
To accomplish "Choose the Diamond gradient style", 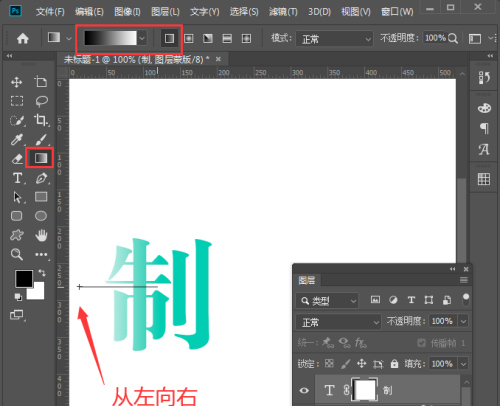I will pyautogui.click(x=246, y=39).
